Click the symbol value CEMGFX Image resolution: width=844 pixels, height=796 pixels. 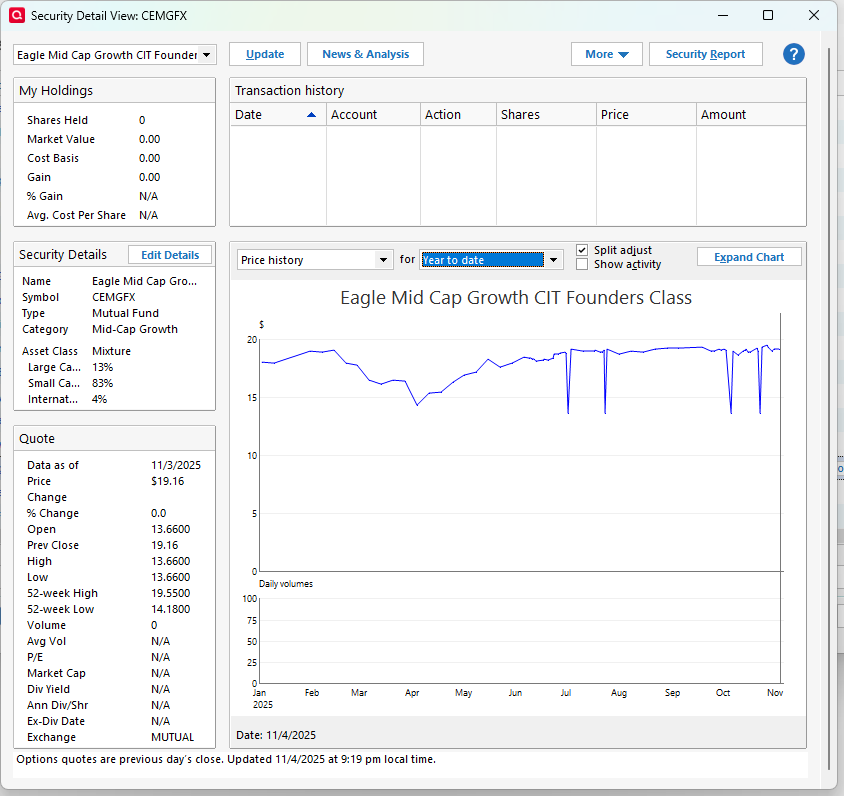tap(114, 297)
